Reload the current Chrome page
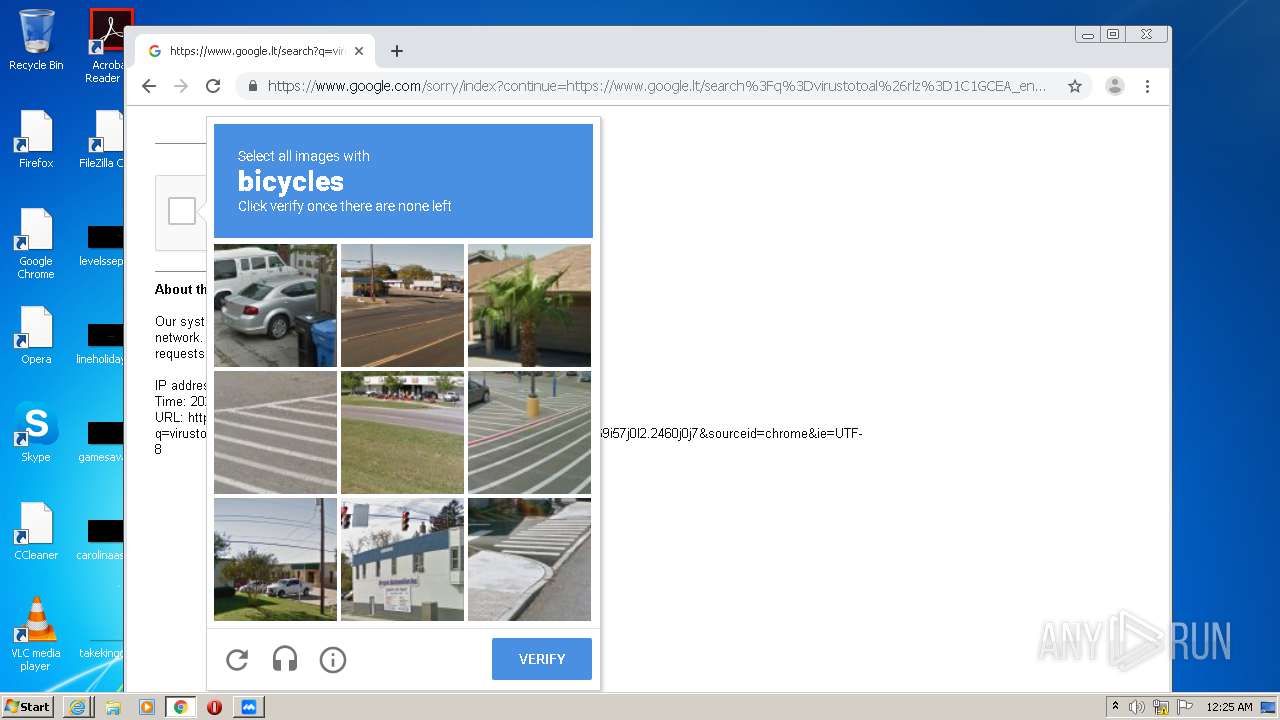The width and height of the screenshot is (1280, 720). coord(213,86)
